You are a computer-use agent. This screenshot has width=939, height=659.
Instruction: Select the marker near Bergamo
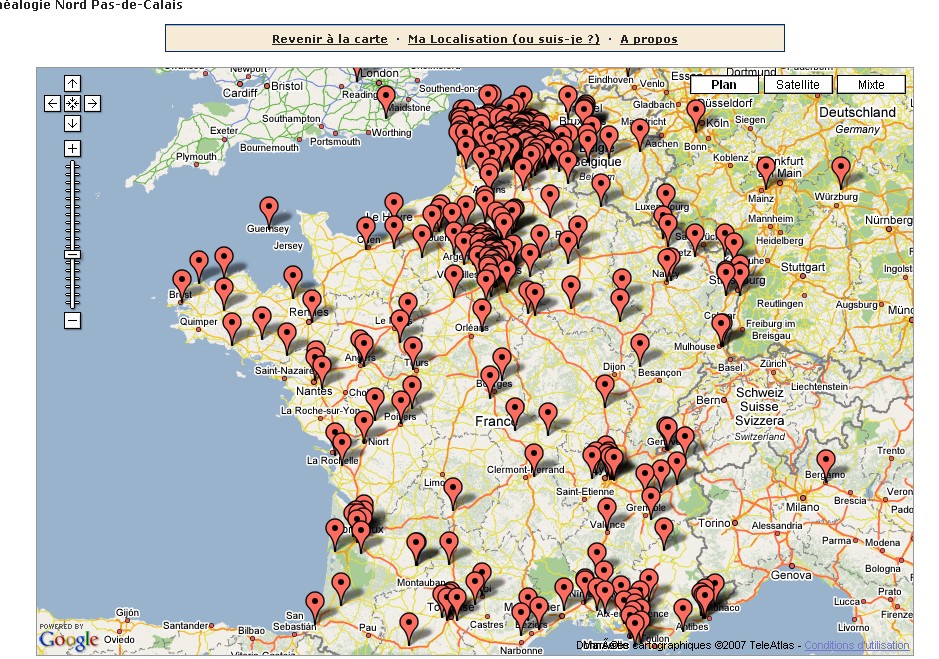click(x=825, y=462)
